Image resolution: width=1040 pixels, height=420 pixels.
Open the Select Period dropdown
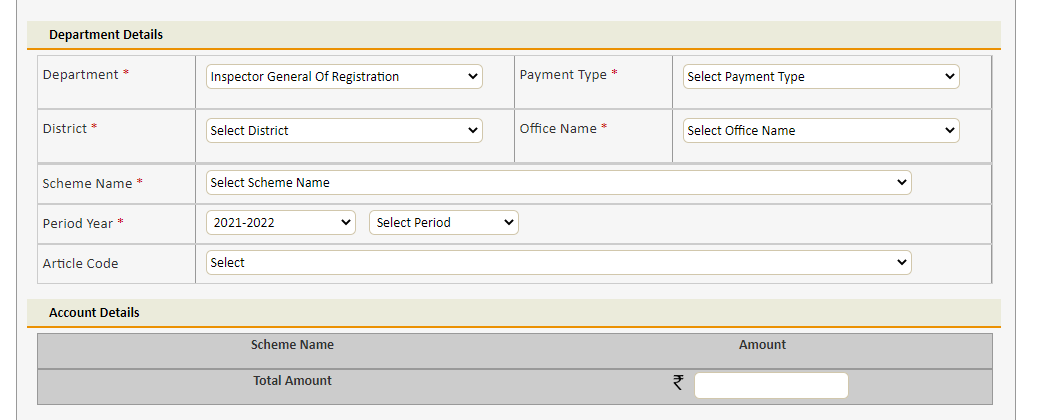click(444, 223)
